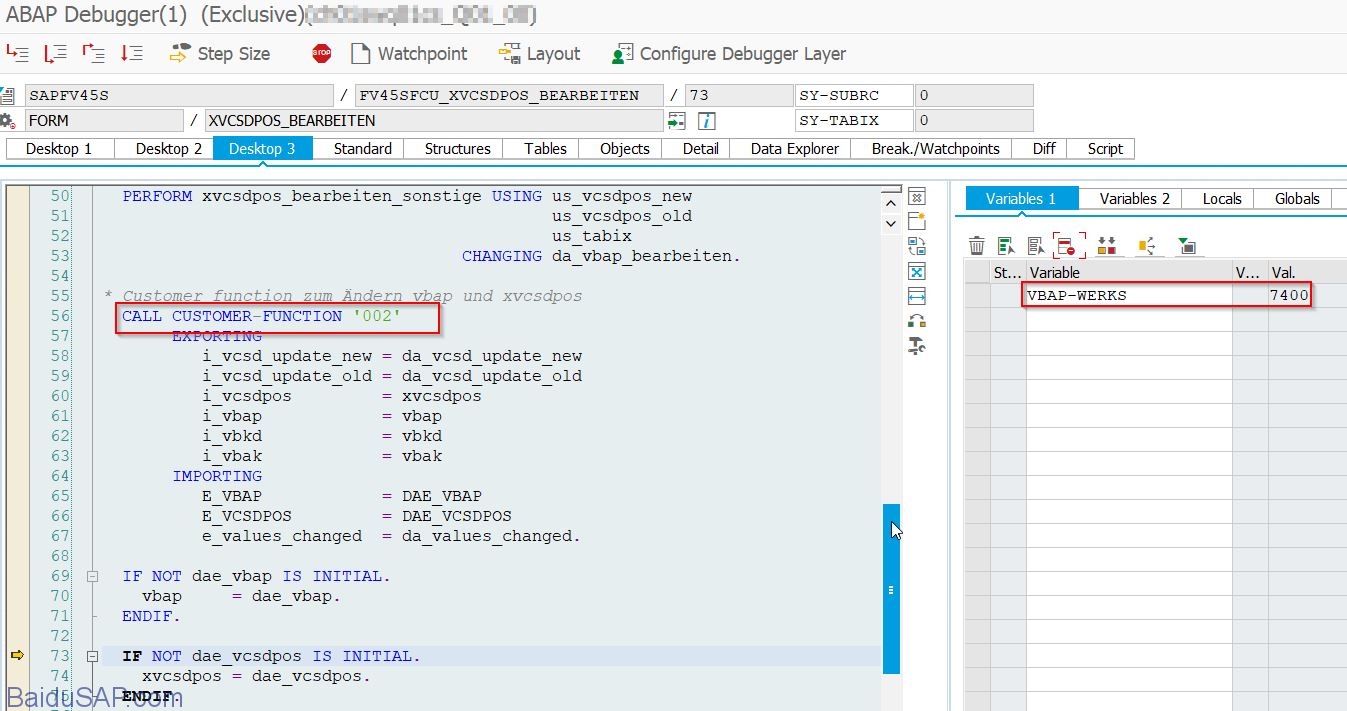Select the FV45SFCU_XVCSDPOS_BEARBEITEN include field
The height and width of the screenshot is (711, 1347).
(509, 96)
